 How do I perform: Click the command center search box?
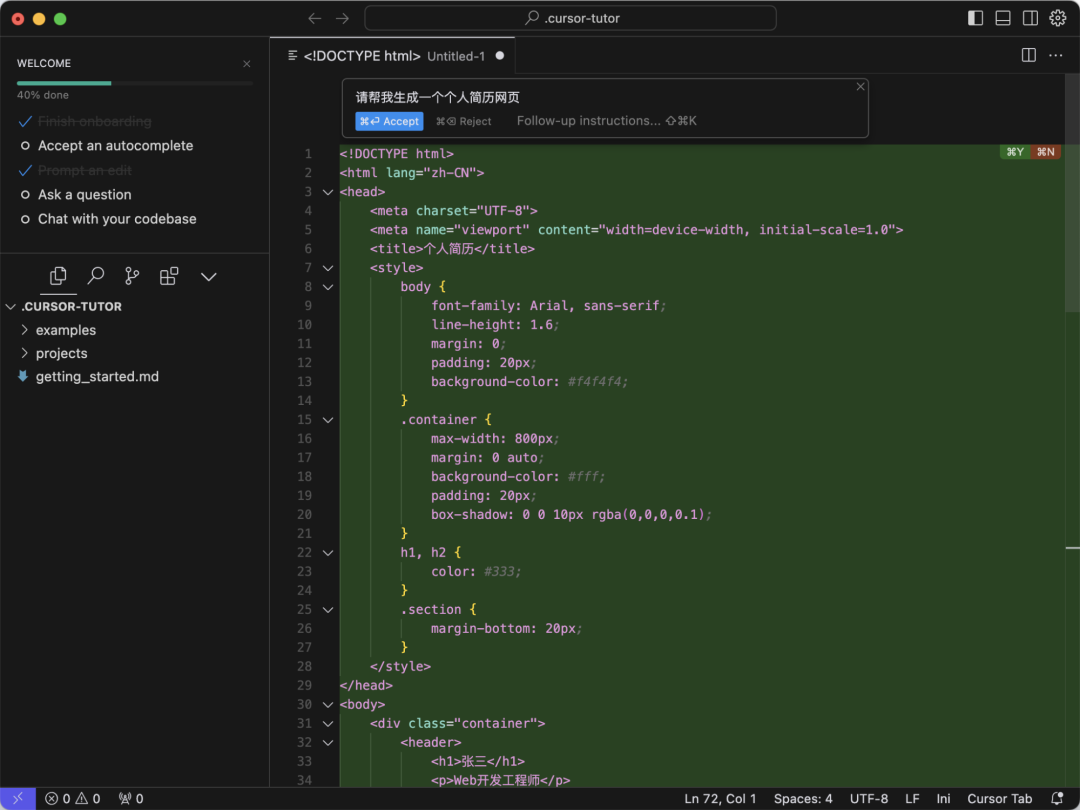[x=570, y=19]
